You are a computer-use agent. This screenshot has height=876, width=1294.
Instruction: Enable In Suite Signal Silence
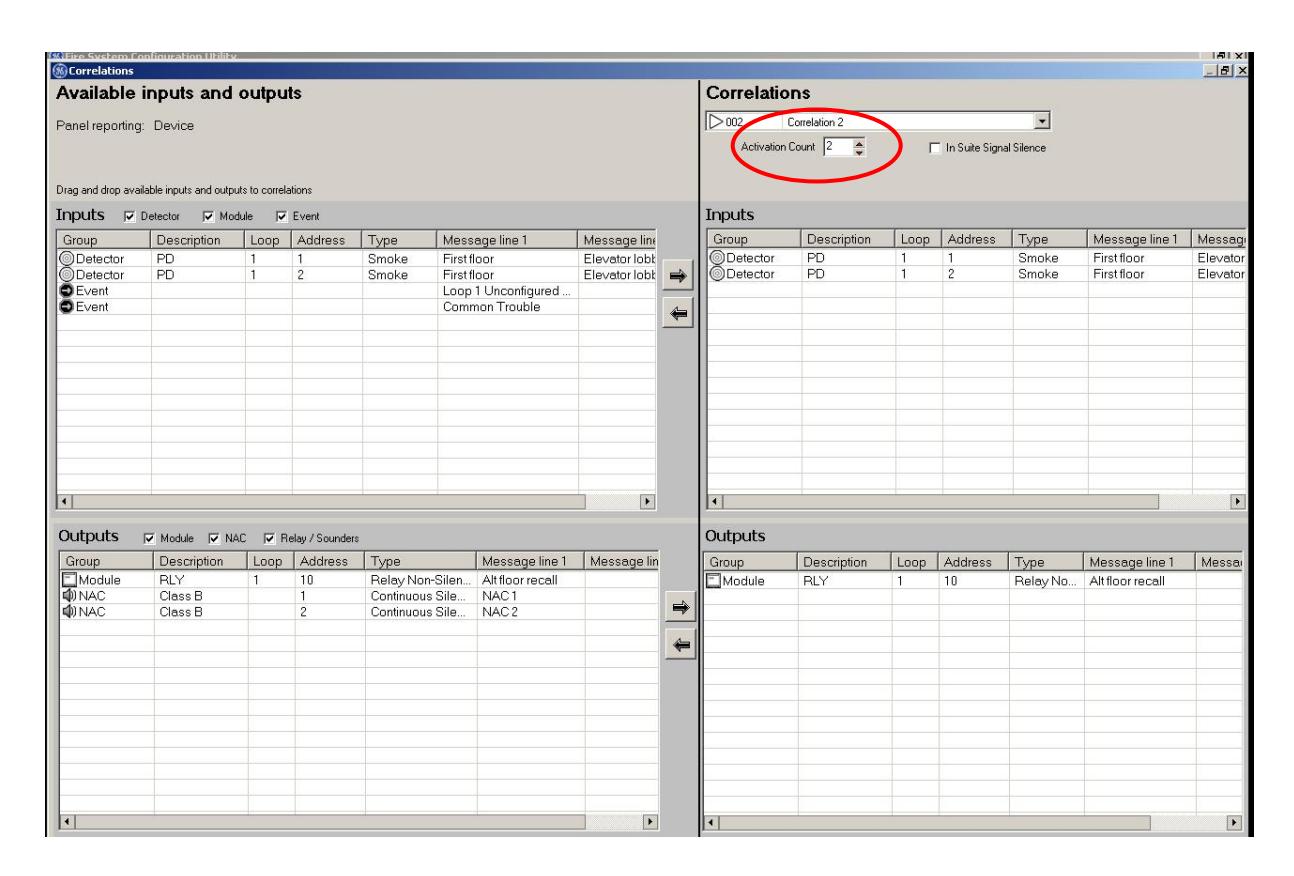[x=935, y=147]
